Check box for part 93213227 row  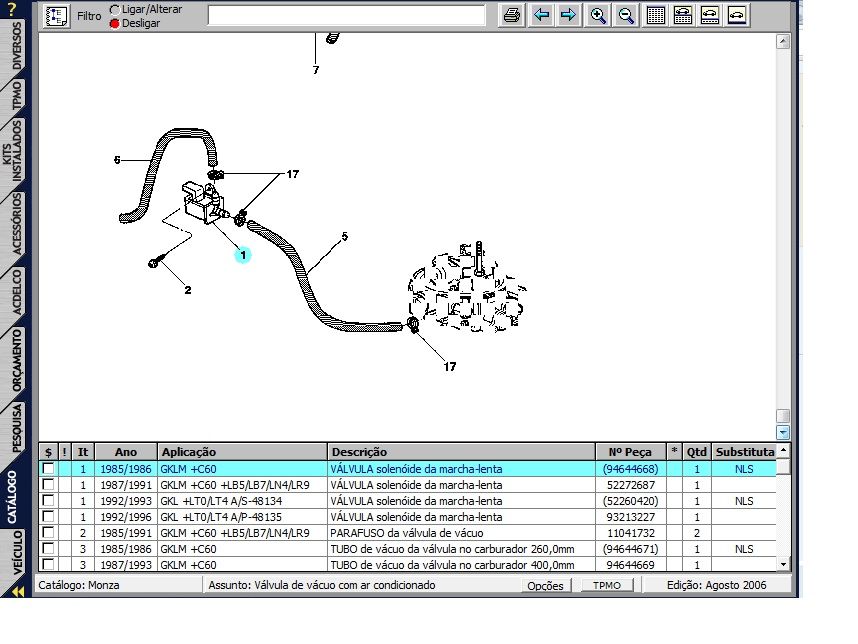(x=48, y=516)
